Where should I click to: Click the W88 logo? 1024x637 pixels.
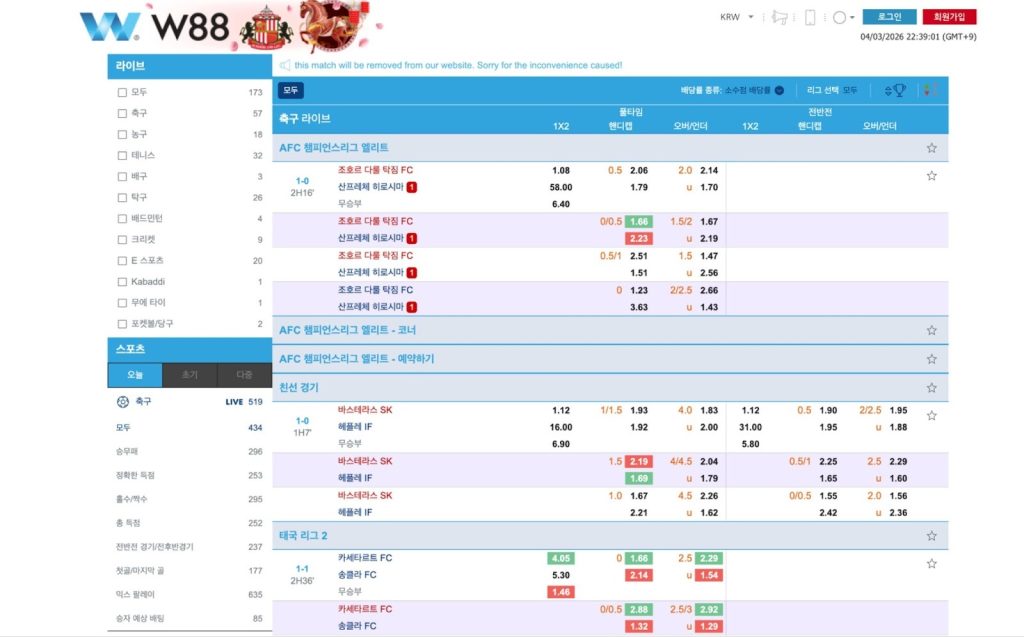point(154,27)
